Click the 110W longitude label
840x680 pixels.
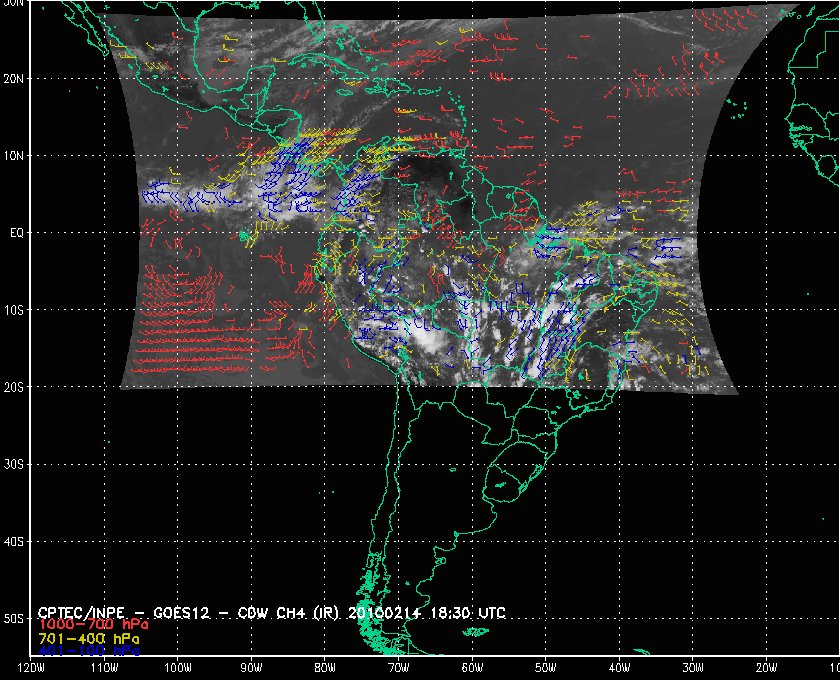pos(104,668)
